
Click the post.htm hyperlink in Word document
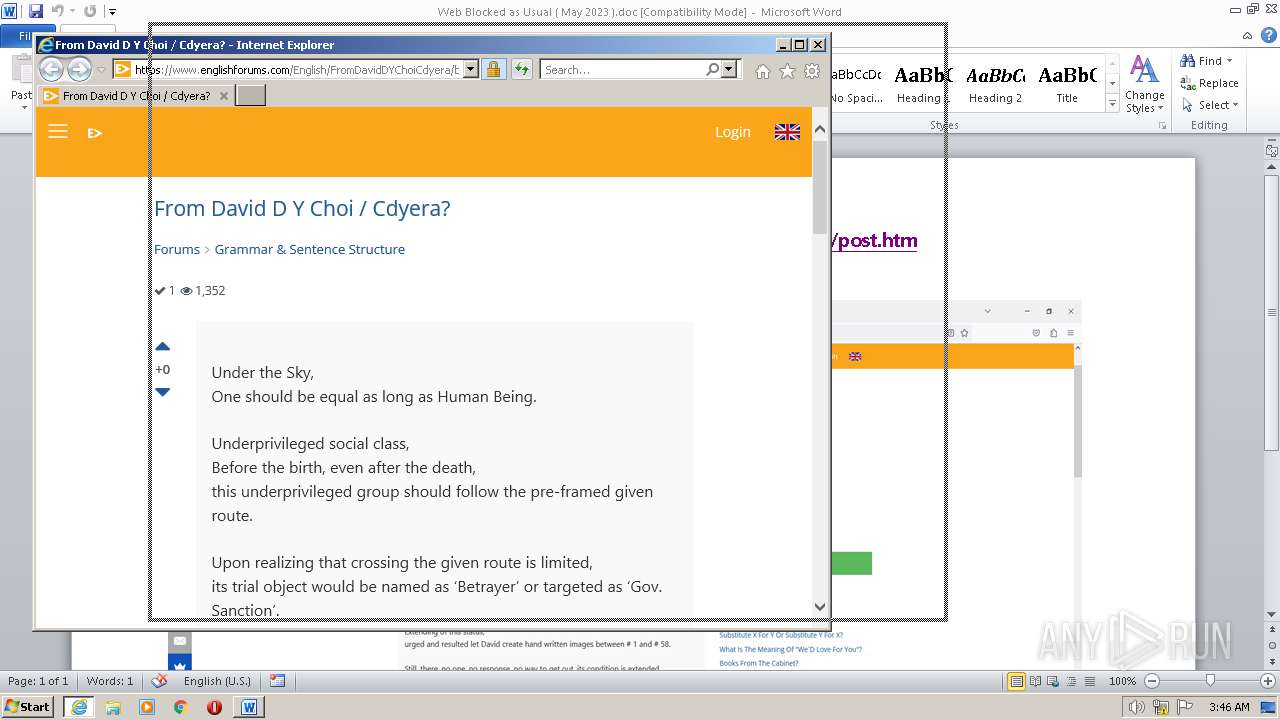(873, 240)
